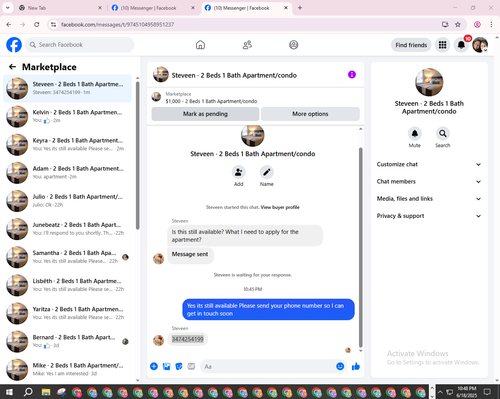The height and width of the screenshot is (399, 500).
Task: Mute conversation bell icon
Action: click(415, 133)
